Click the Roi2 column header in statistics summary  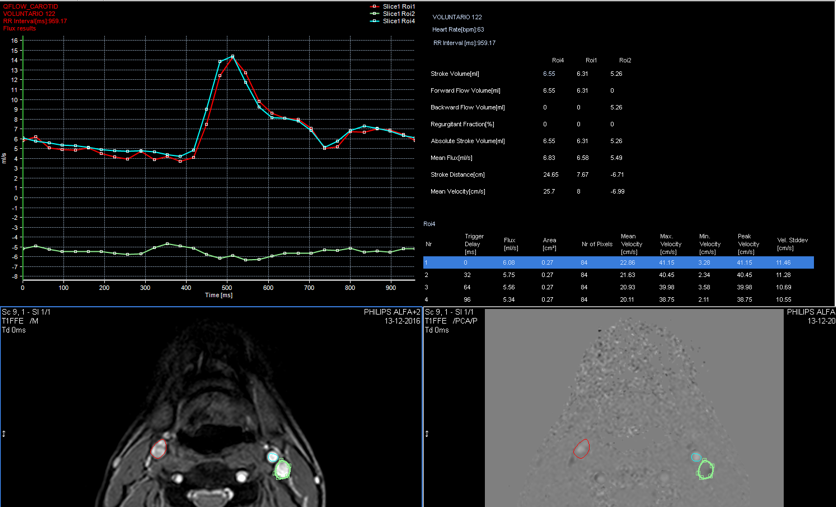click(x=625, y=60)
